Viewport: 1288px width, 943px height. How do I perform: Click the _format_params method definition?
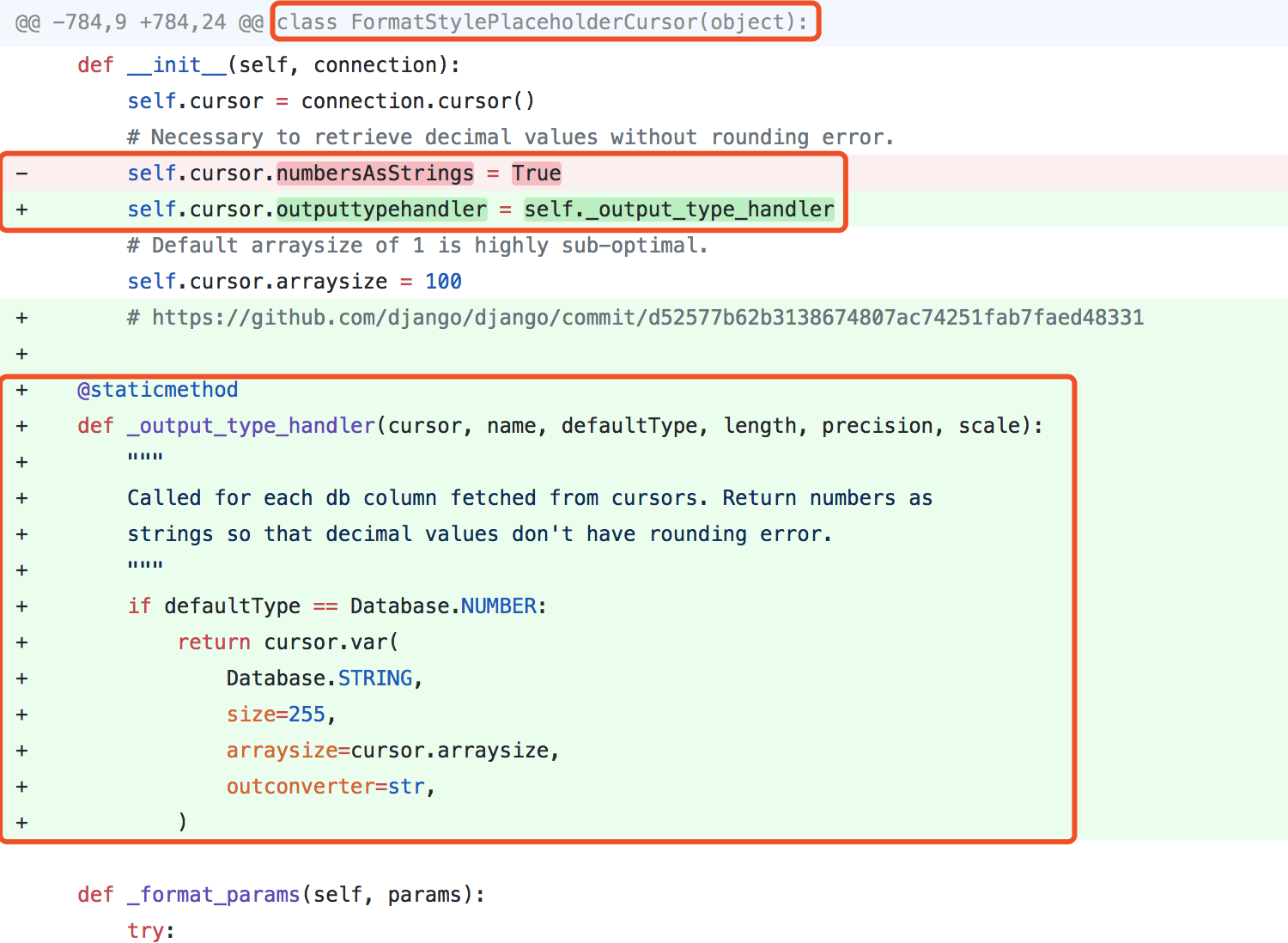tap(213, 894)
